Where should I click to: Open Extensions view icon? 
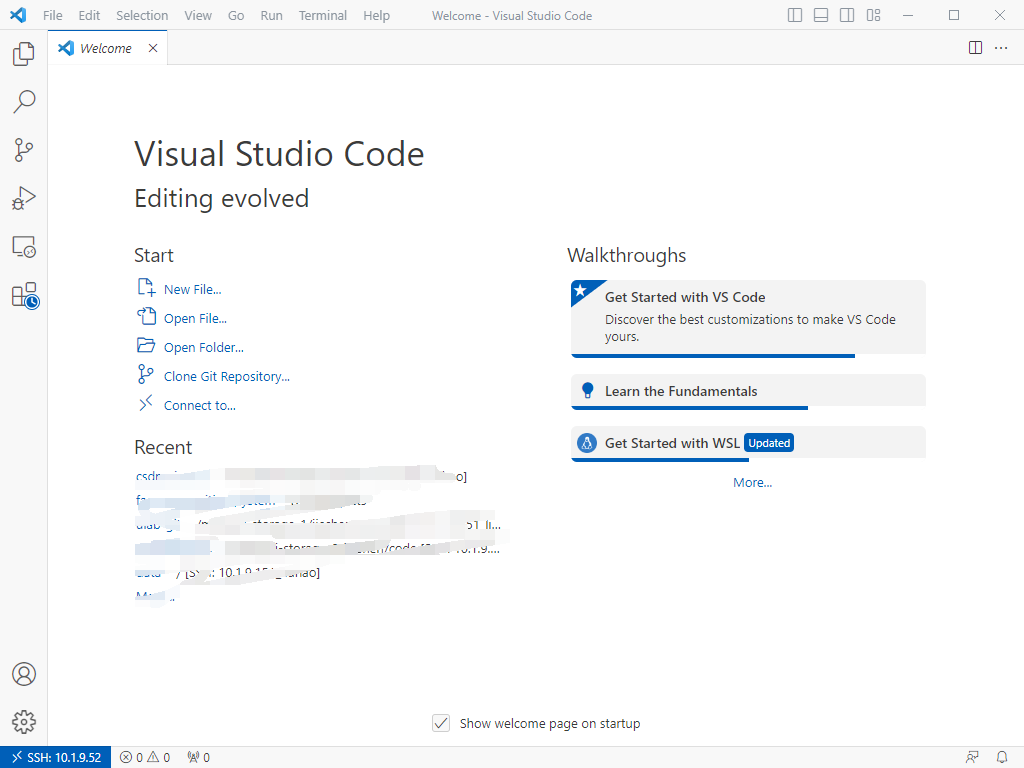25,295
